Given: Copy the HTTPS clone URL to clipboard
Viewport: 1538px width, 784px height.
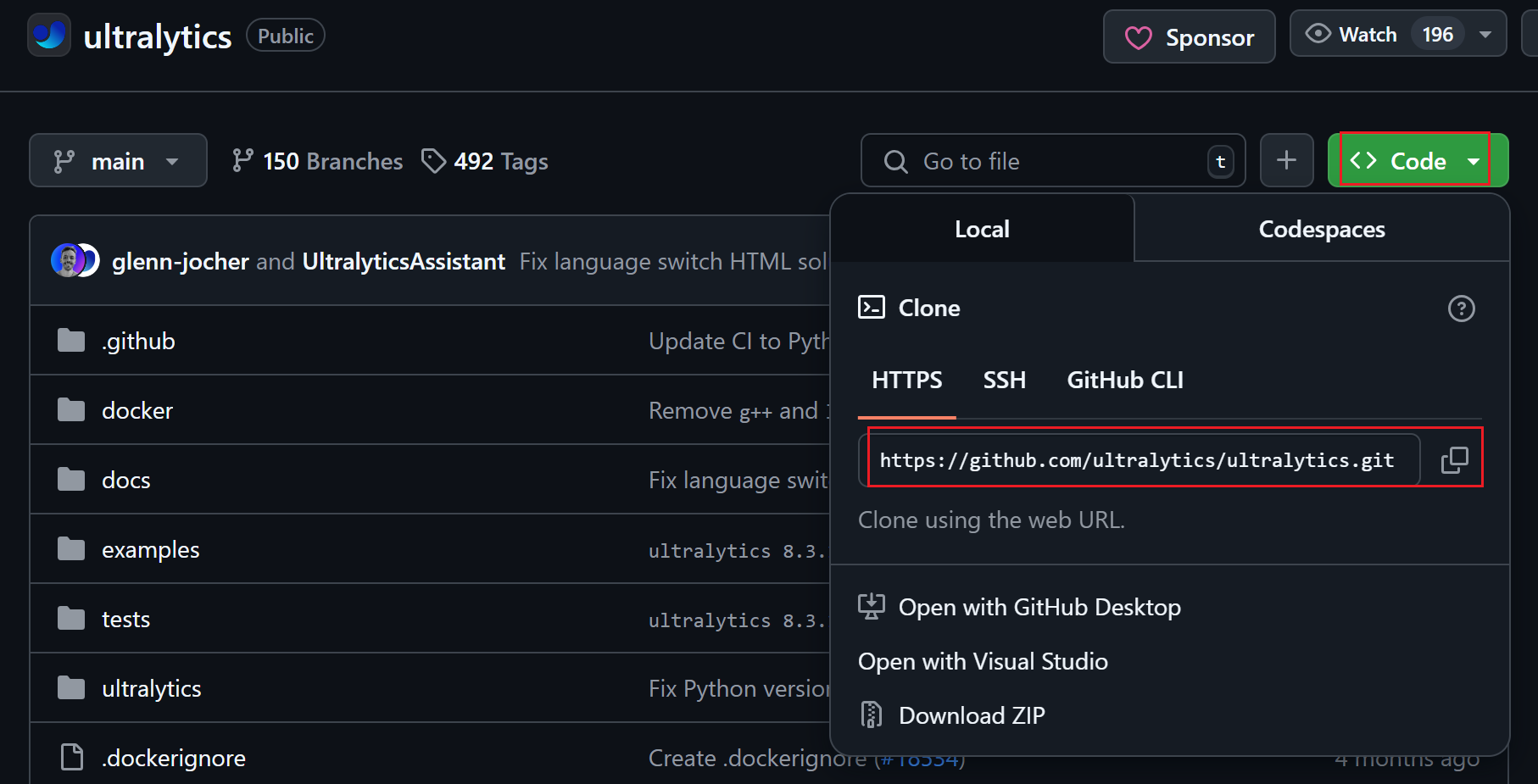Looking at the screenshot, I should click(1454, 460).
